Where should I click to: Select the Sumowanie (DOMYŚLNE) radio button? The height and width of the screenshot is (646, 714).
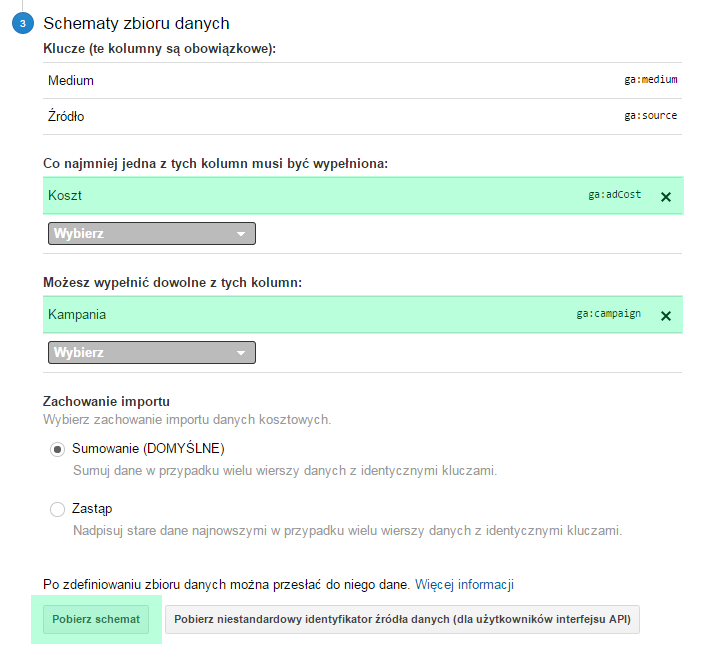pyautogui.click(x=57, y=449)
